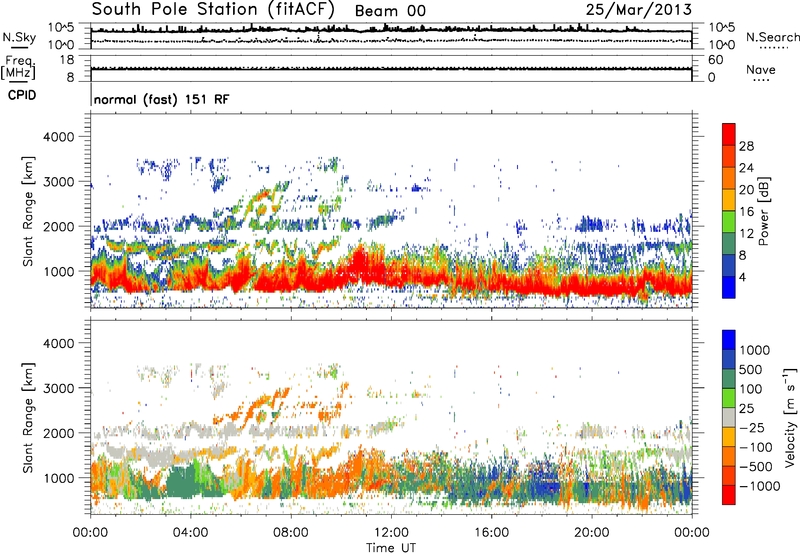This screenshot has height=554, width=800.
Task: Pick the light green segment of the power colorbar
Action: [x=729, y=222]
